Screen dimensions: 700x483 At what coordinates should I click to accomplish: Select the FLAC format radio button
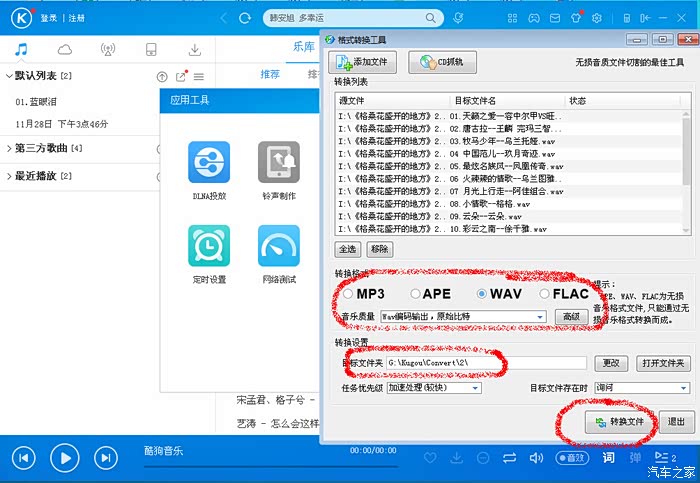[544, 294]
